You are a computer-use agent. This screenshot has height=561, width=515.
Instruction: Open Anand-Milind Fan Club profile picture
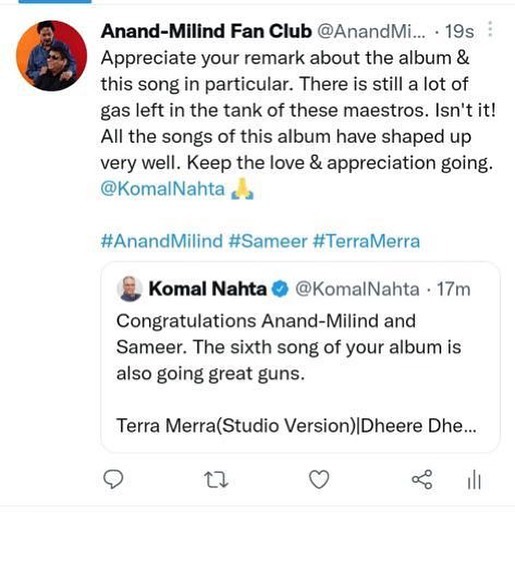point(52,55)
